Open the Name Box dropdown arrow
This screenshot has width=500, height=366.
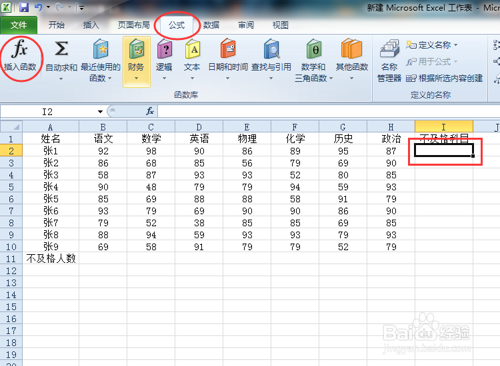click(100, 111)
